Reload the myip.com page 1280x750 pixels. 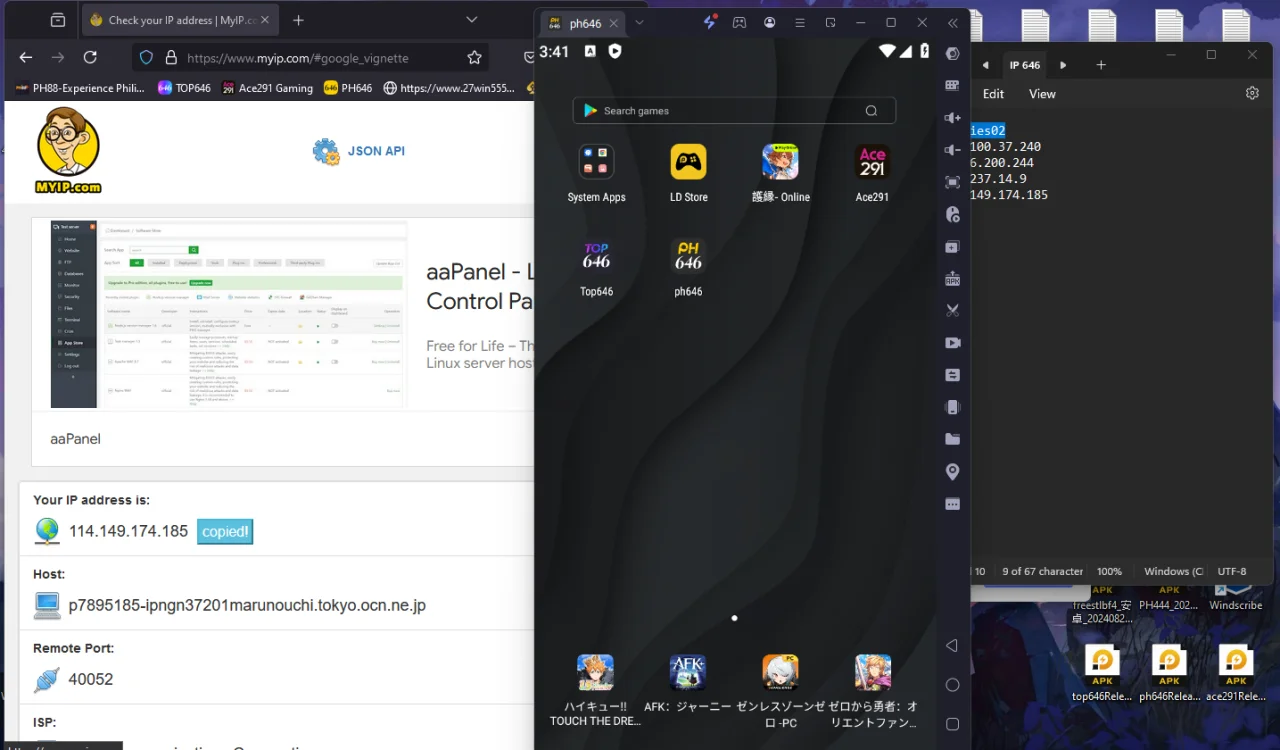[x=90, y=58]
